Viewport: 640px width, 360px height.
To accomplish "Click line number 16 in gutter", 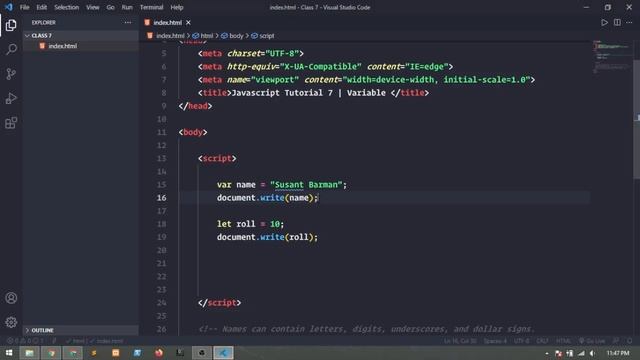I will [x=162, y=198].
